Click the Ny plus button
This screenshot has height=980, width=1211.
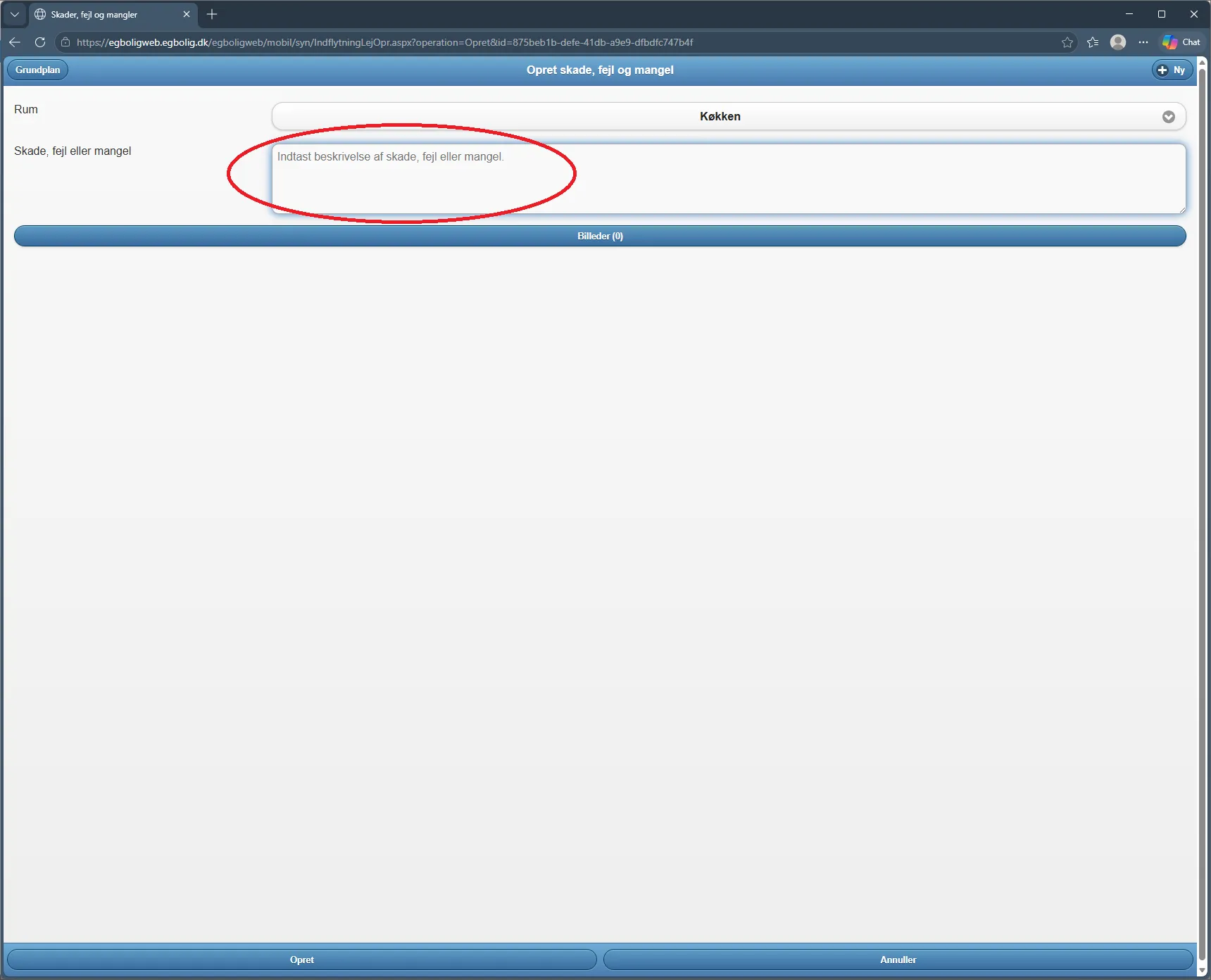[1172, 70]
